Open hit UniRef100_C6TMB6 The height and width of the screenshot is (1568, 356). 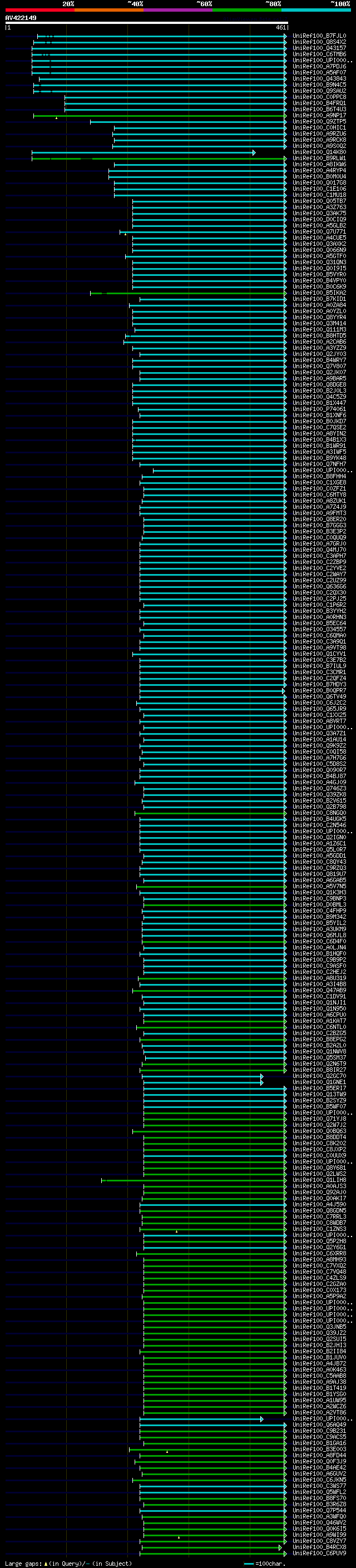(x=319, y=54)
